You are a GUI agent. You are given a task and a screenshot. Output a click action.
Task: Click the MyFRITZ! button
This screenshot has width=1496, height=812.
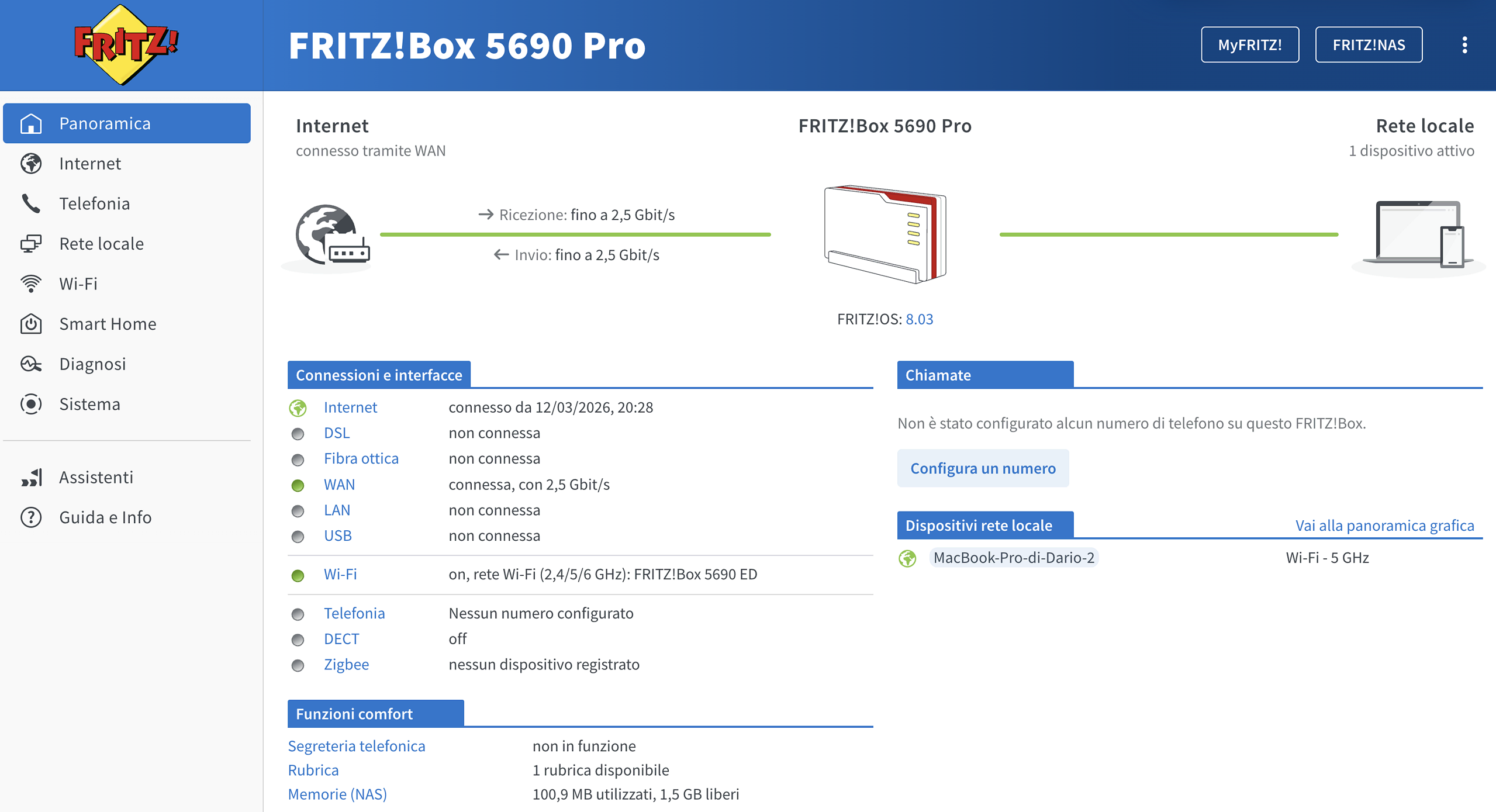point(1250,44)
